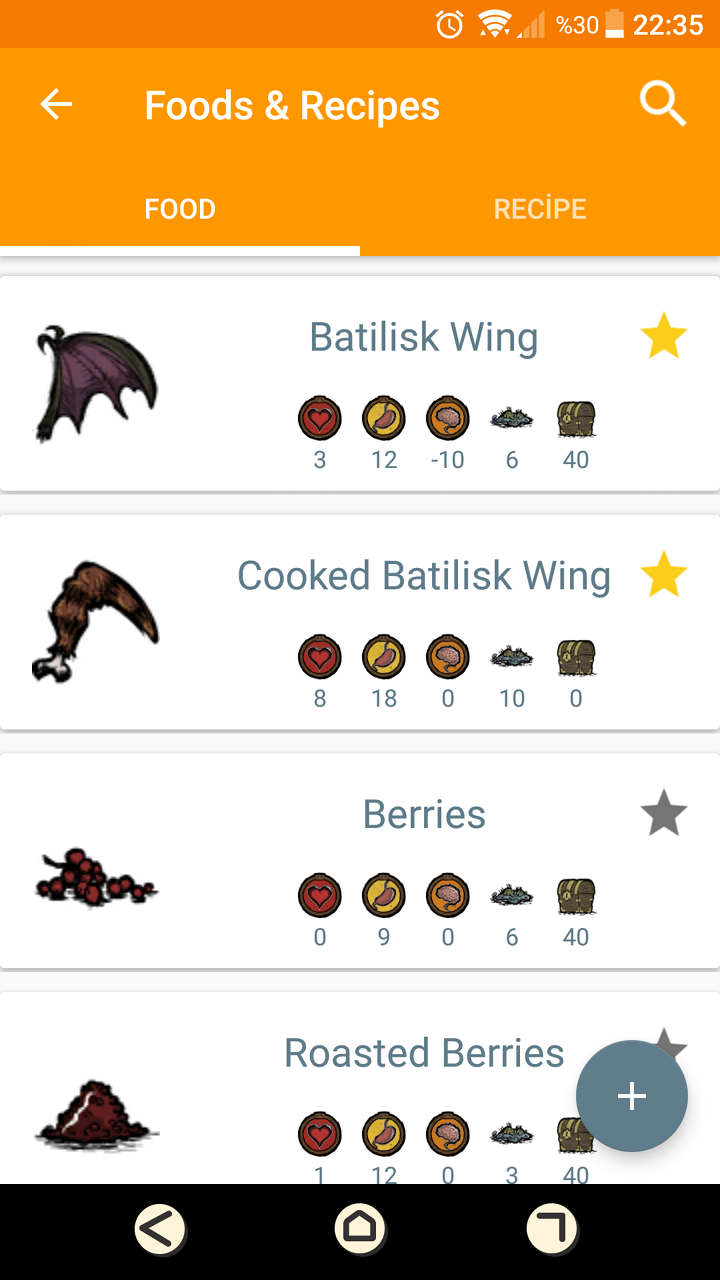Go back using the header arrow
This screenshot has width=720, height=1280.
click(57, 104)
